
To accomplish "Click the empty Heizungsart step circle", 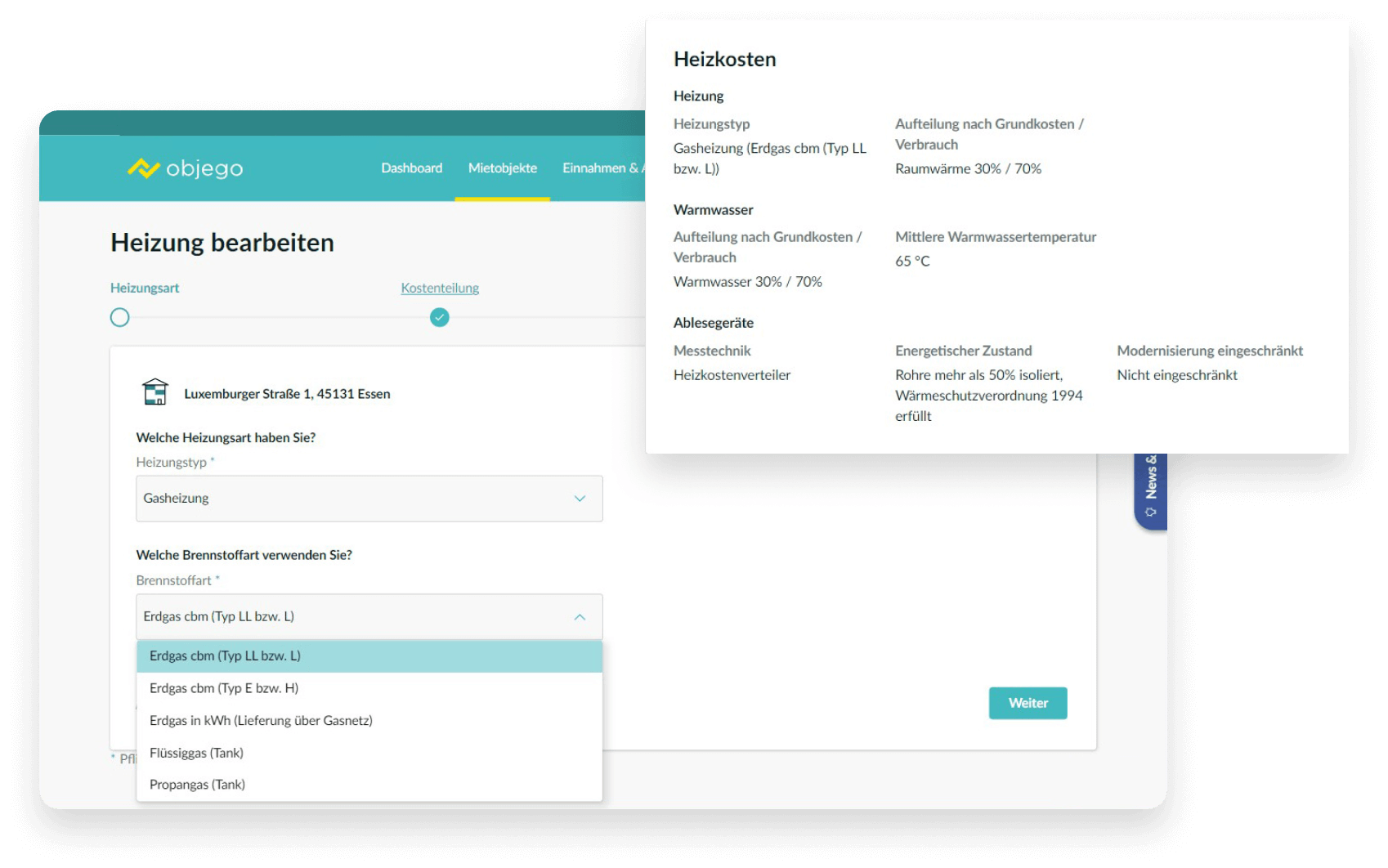I will point(120,318).
